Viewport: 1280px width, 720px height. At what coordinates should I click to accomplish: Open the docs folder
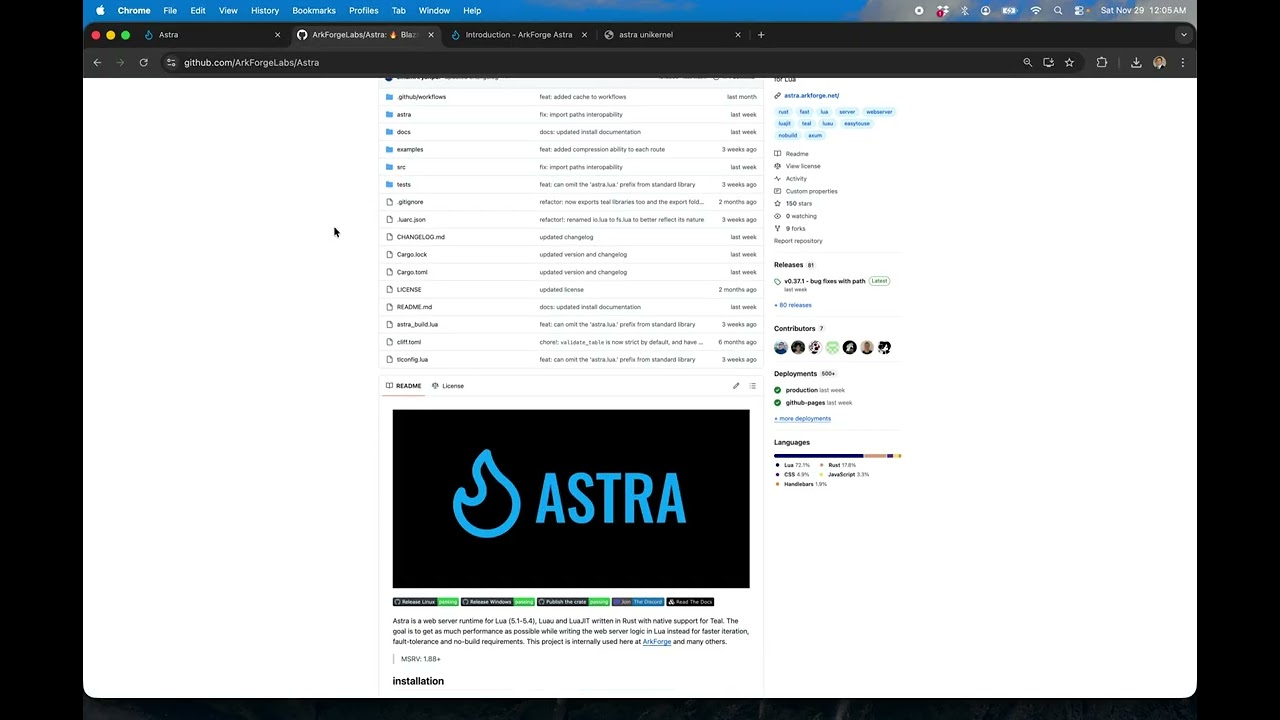pyautogui.click(x=403, y=132)
